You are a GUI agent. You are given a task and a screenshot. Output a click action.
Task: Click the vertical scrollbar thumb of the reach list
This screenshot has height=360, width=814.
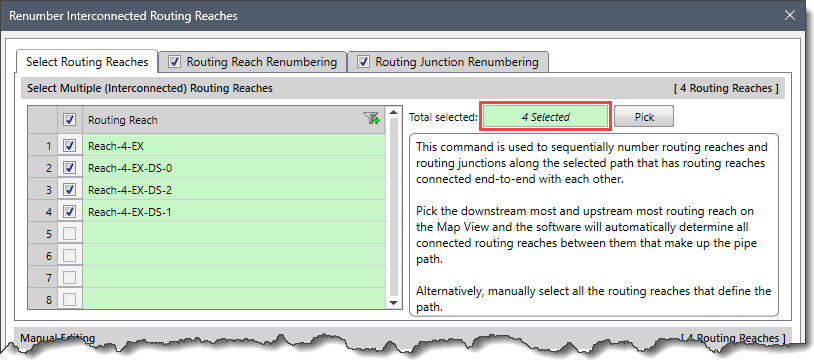click(393, 207)
